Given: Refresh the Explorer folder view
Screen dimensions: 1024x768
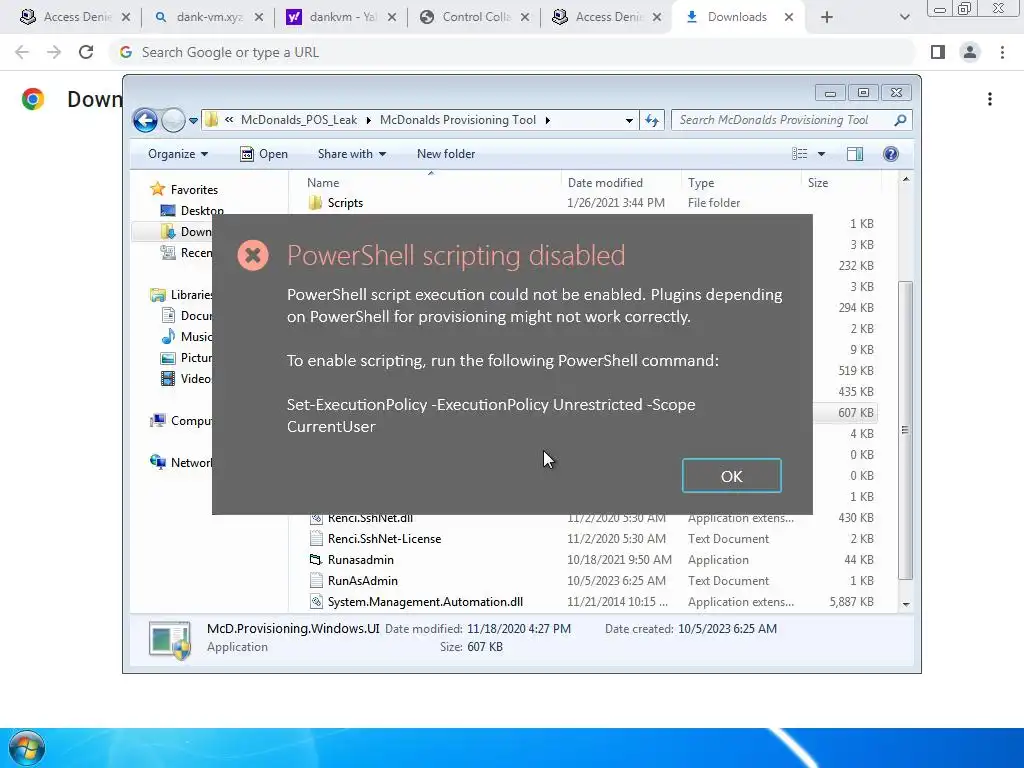Looking at the screenshot, I should [652, 120].
